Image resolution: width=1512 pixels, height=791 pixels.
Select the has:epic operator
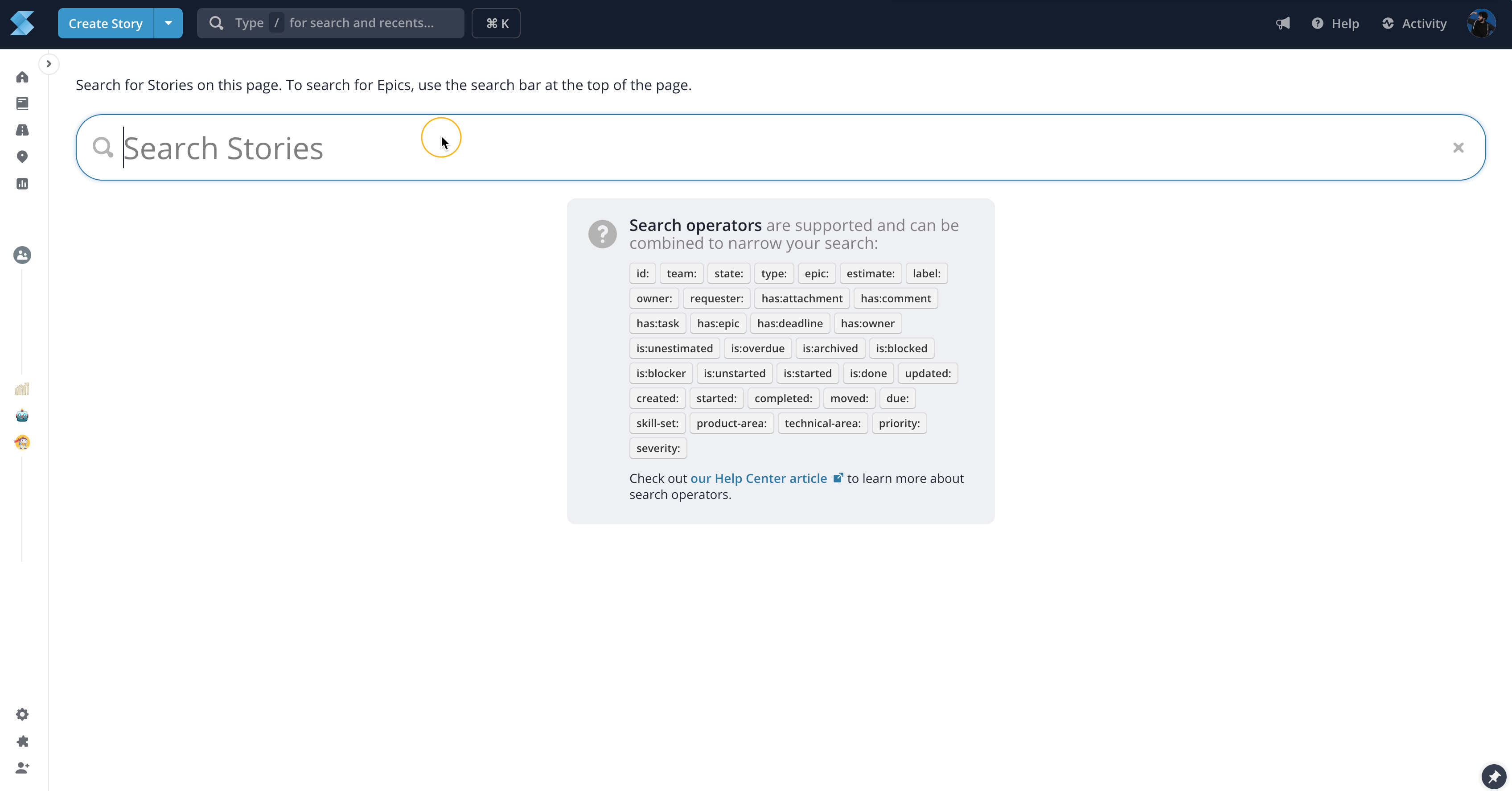point(718,324)
